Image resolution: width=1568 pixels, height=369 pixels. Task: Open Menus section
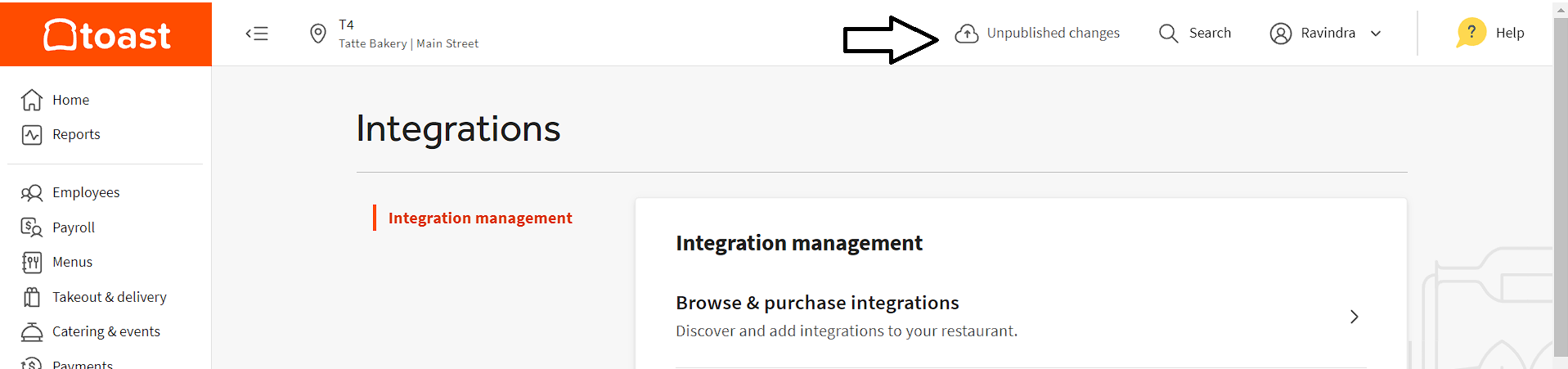(72, 262)
